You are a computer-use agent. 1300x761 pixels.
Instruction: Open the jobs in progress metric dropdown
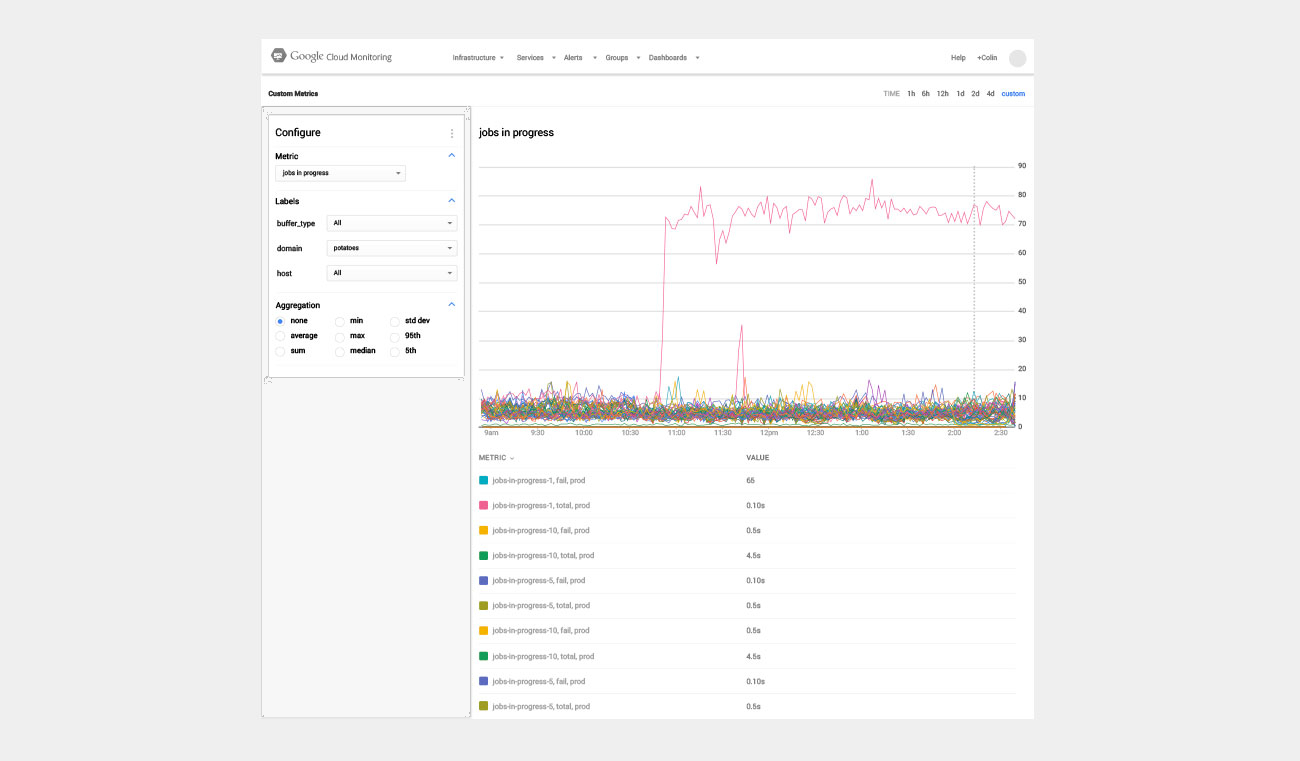tap(340, 173)
